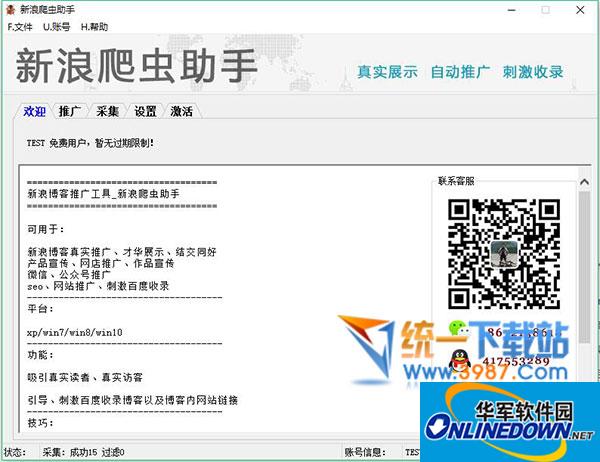The image size is (600, 462).
Task: Click the customer service QR code
Action: 504,254
